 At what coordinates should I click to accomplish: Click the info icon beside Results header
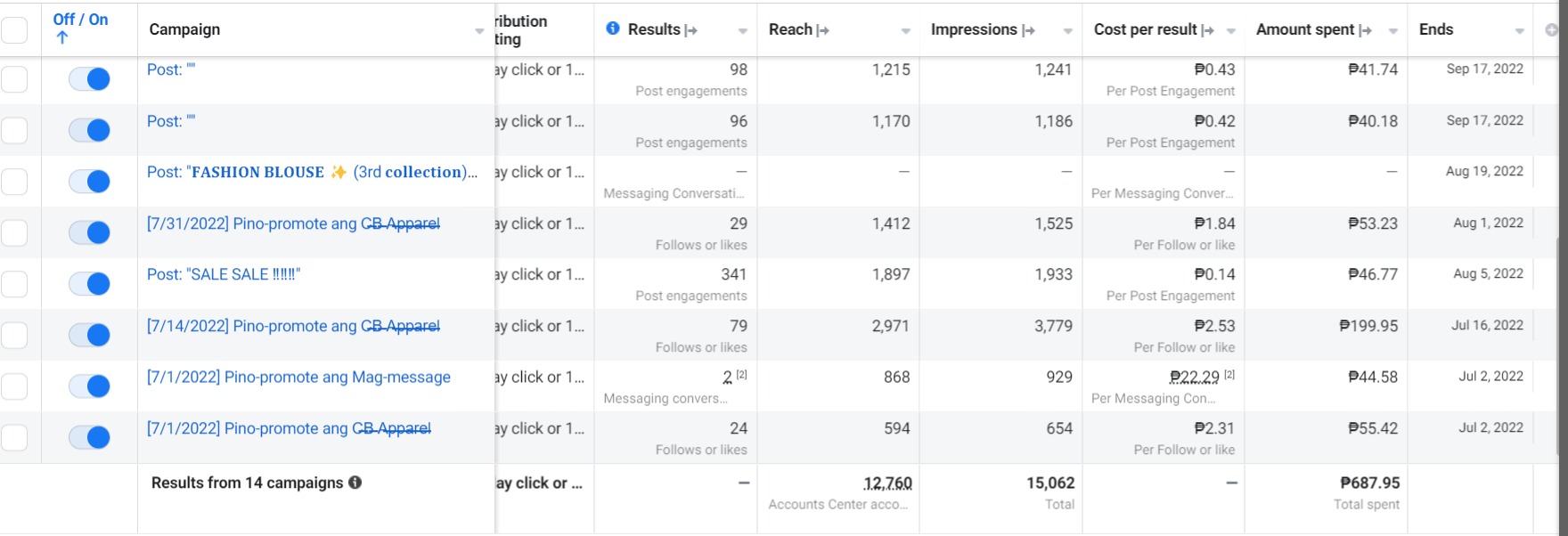coord(613,28)
